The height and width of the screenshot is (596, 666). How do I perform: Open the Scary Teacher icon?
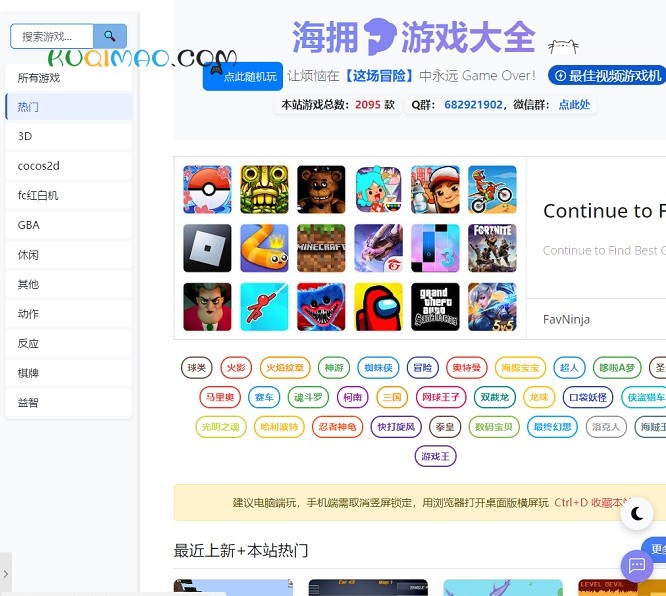(207, 307)
